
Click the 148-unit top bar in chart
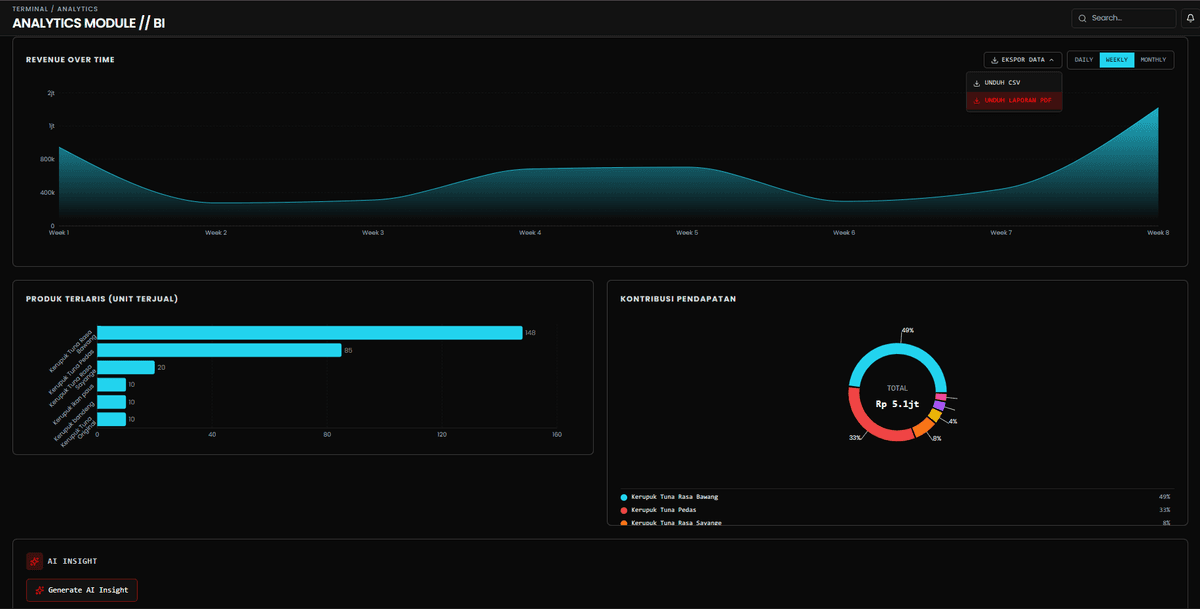point(309,333)
